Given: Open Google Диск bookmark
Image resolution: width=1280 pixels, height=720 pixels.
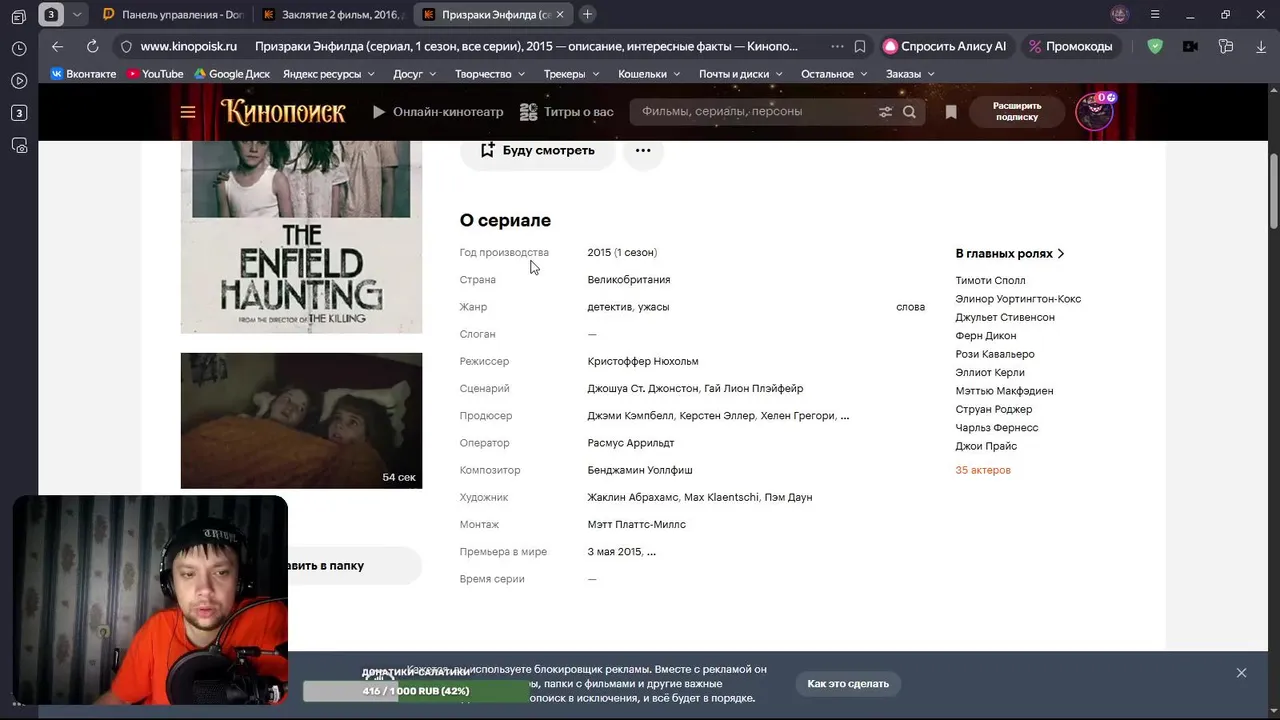Looking at the screenshot, I should [x=232, y=74].
